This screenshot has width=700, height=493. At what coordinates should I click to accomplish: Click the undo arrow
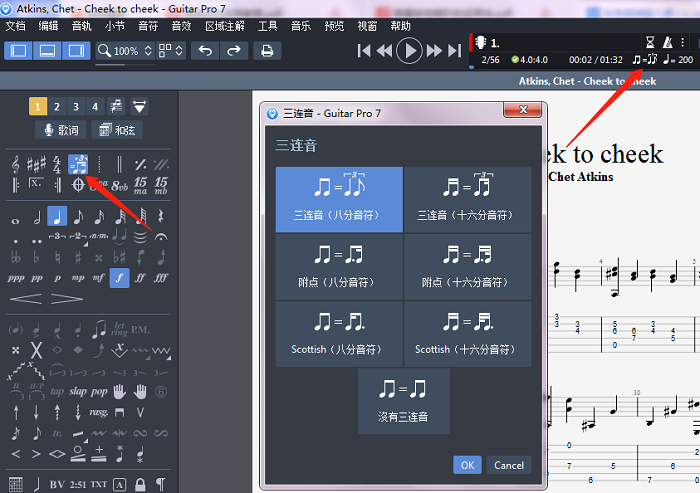[205, 50]
